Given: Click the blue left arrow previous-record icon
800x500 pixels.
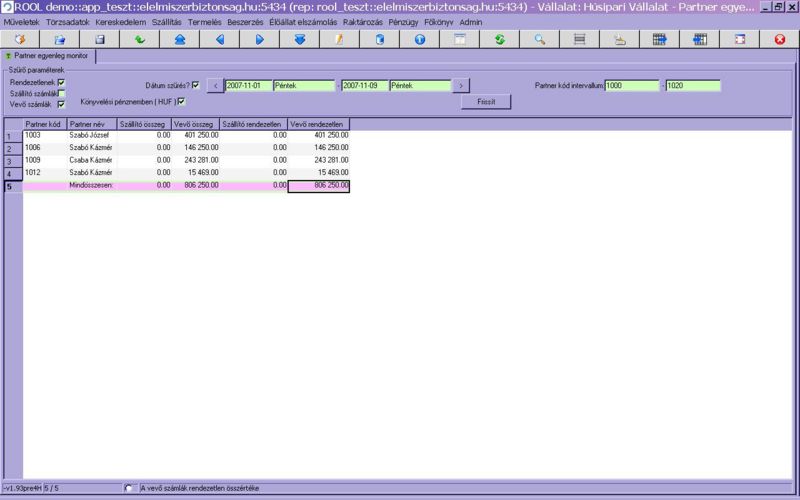Looking at the screenshot, I should [219, 39].
